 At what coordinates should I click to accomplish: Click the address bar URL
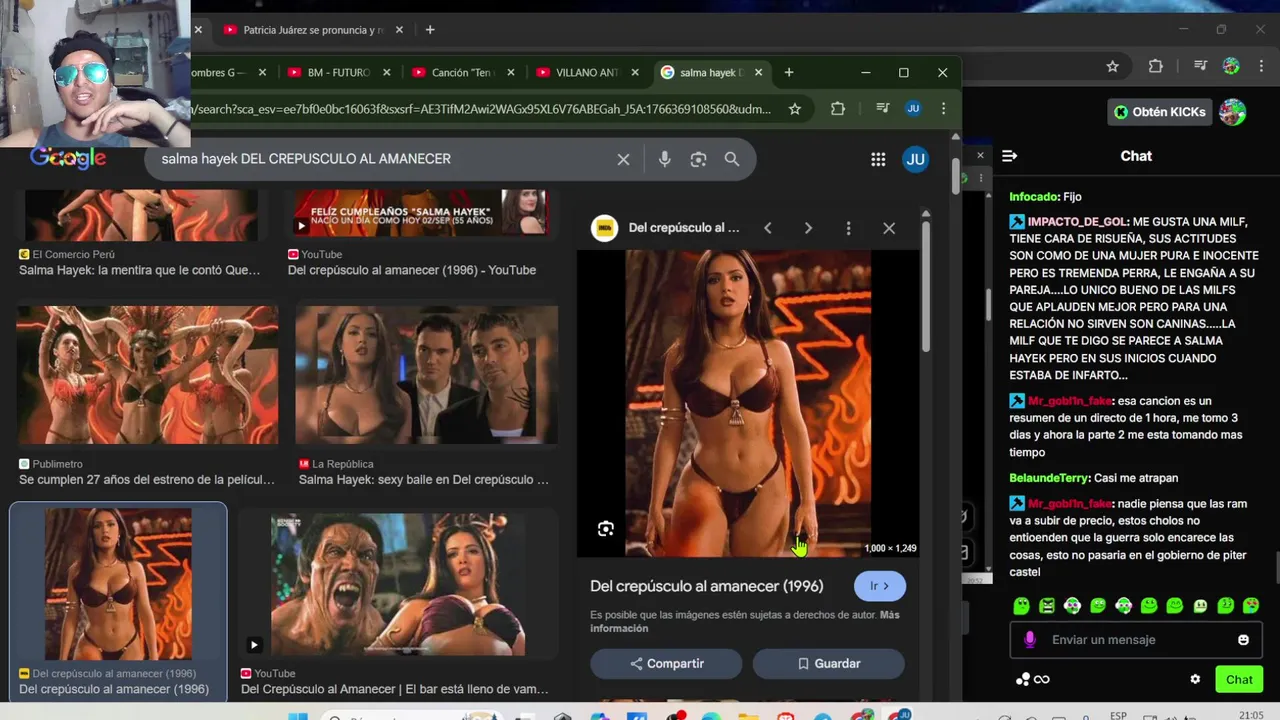482,109
